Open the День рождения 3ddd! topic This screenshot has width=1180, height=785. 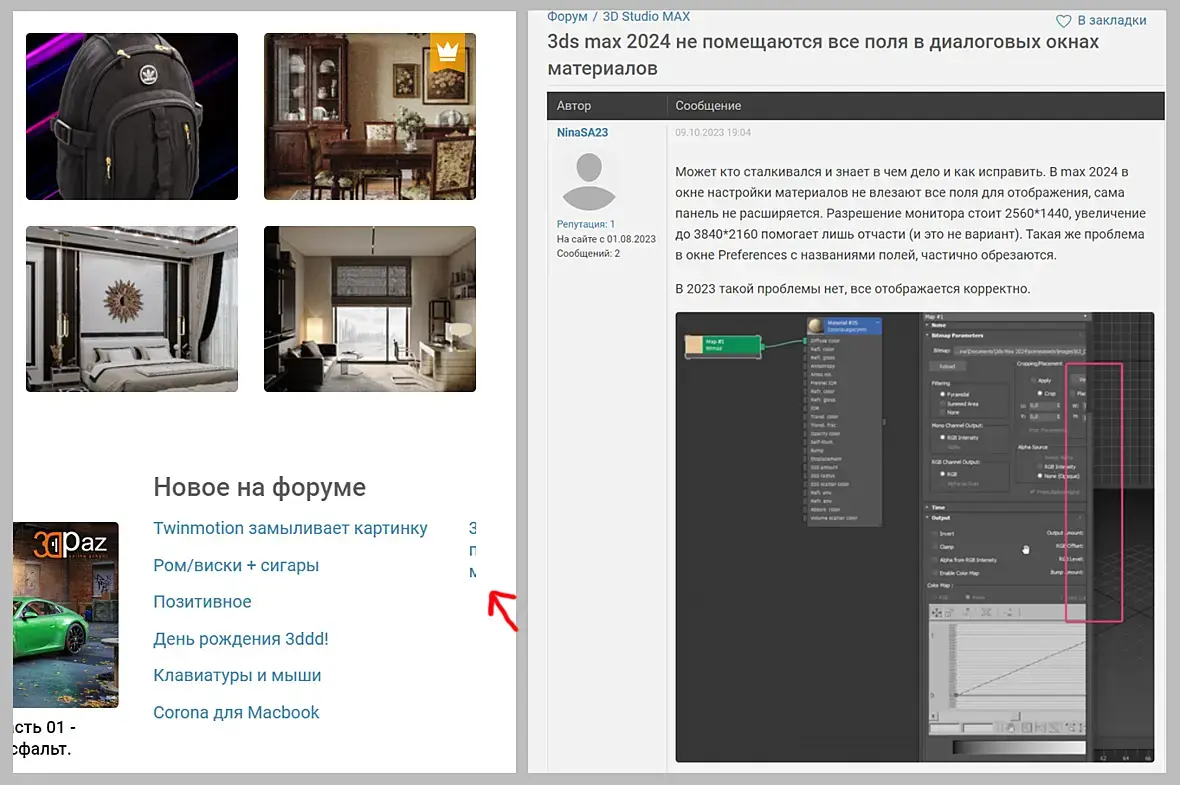(x=241, y=639)
